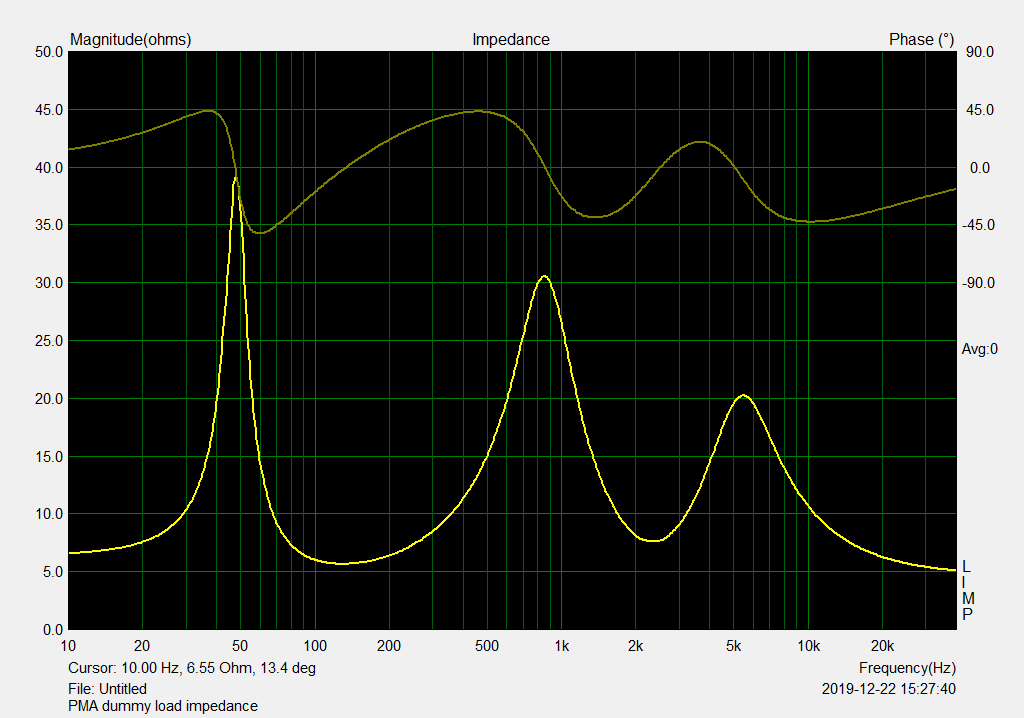Click the -45.0 phase axis value

978,225
